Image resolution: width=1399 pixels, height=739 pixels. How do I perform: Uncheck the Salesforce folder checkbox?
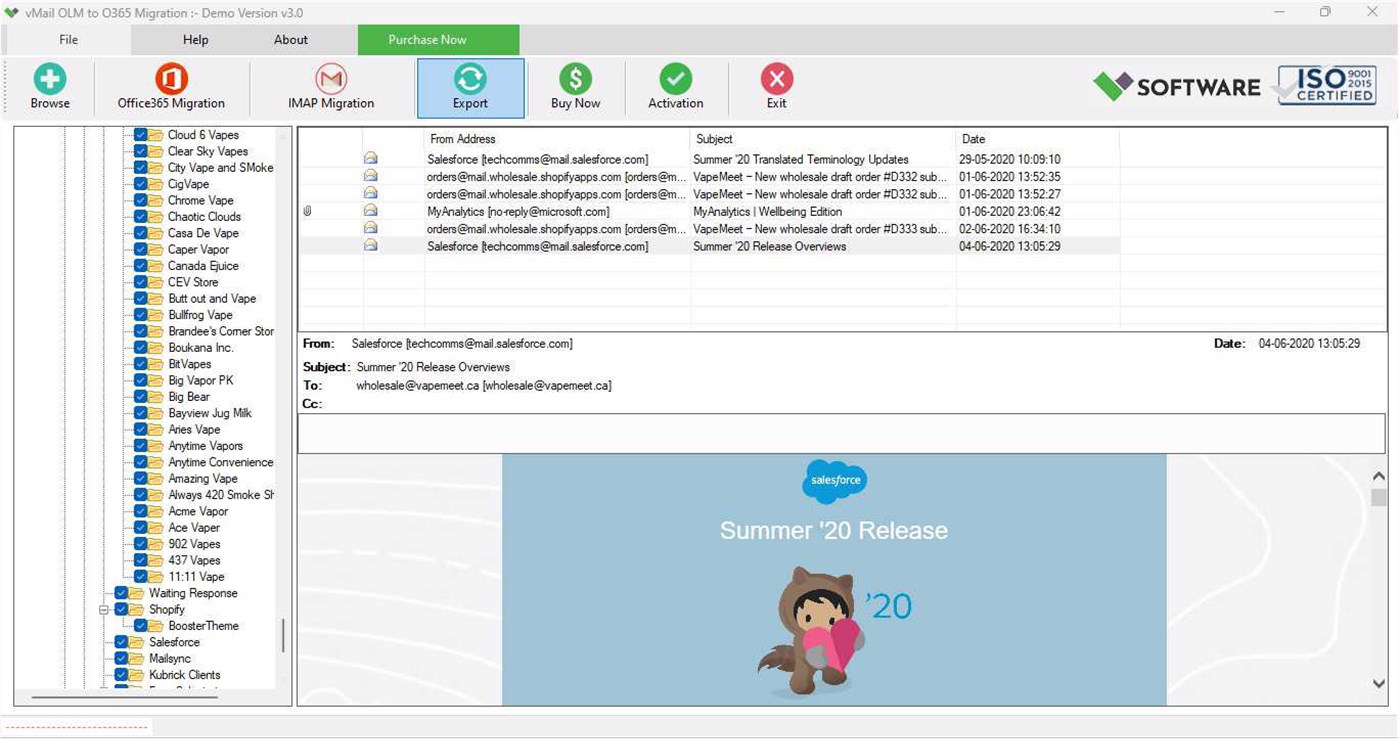tap(121, 642)
